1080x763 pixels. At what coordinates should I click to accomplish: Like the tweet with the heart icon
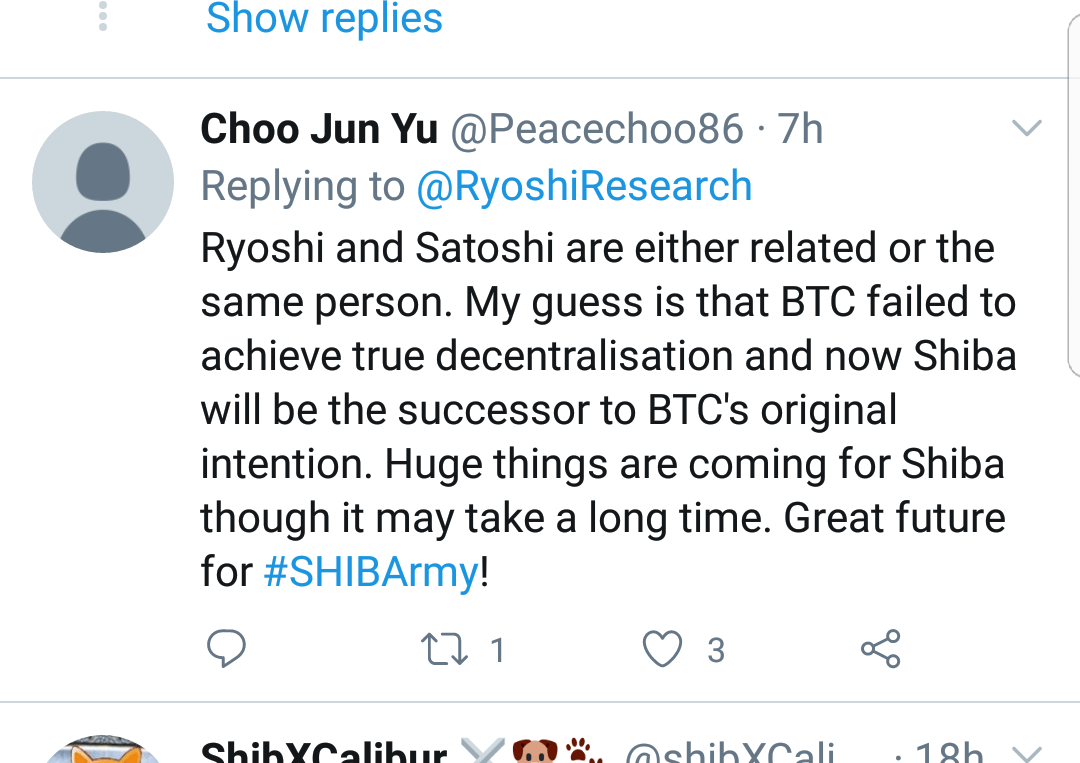point(662,650)
